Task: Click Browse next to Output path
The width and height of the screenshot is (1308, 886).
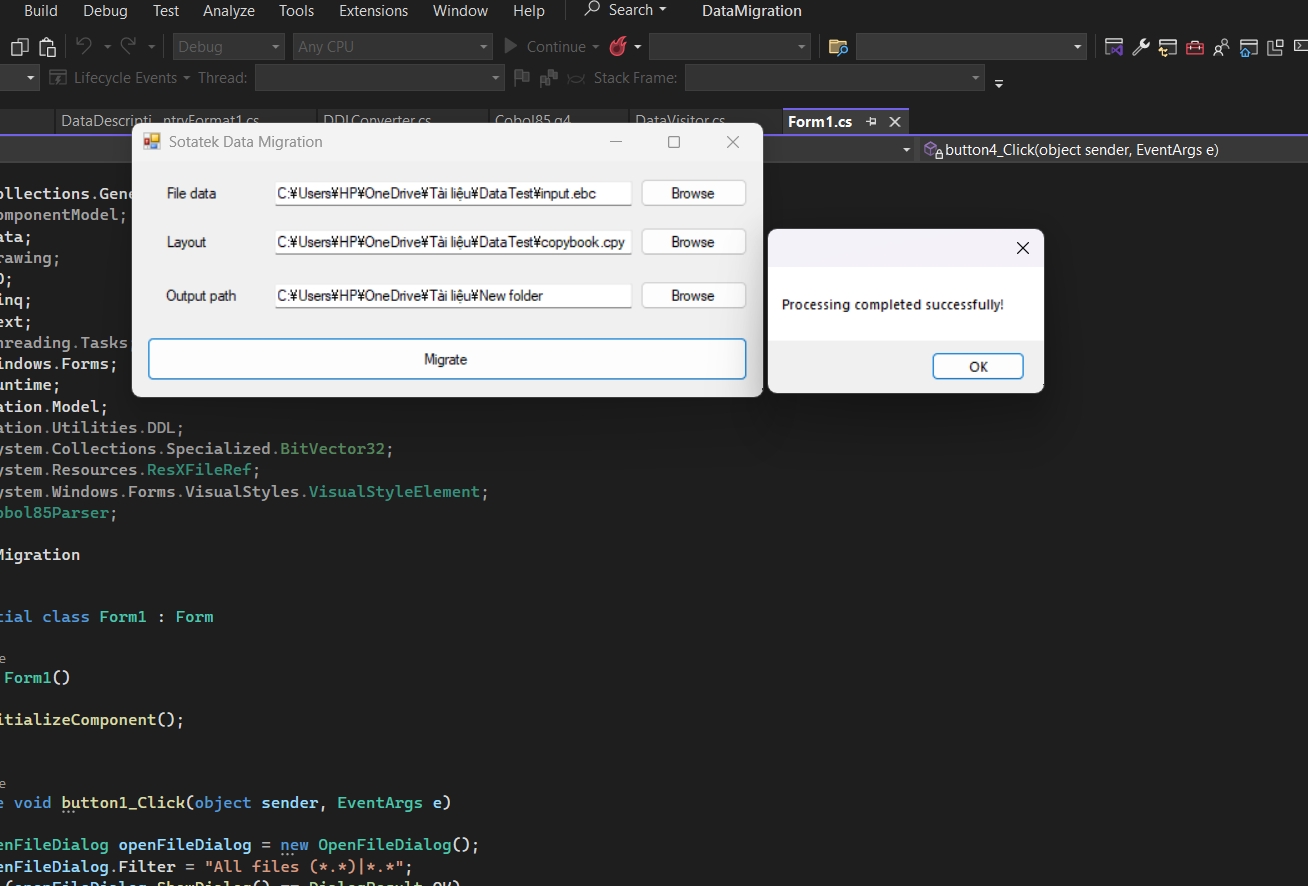Action: [693, 296]
